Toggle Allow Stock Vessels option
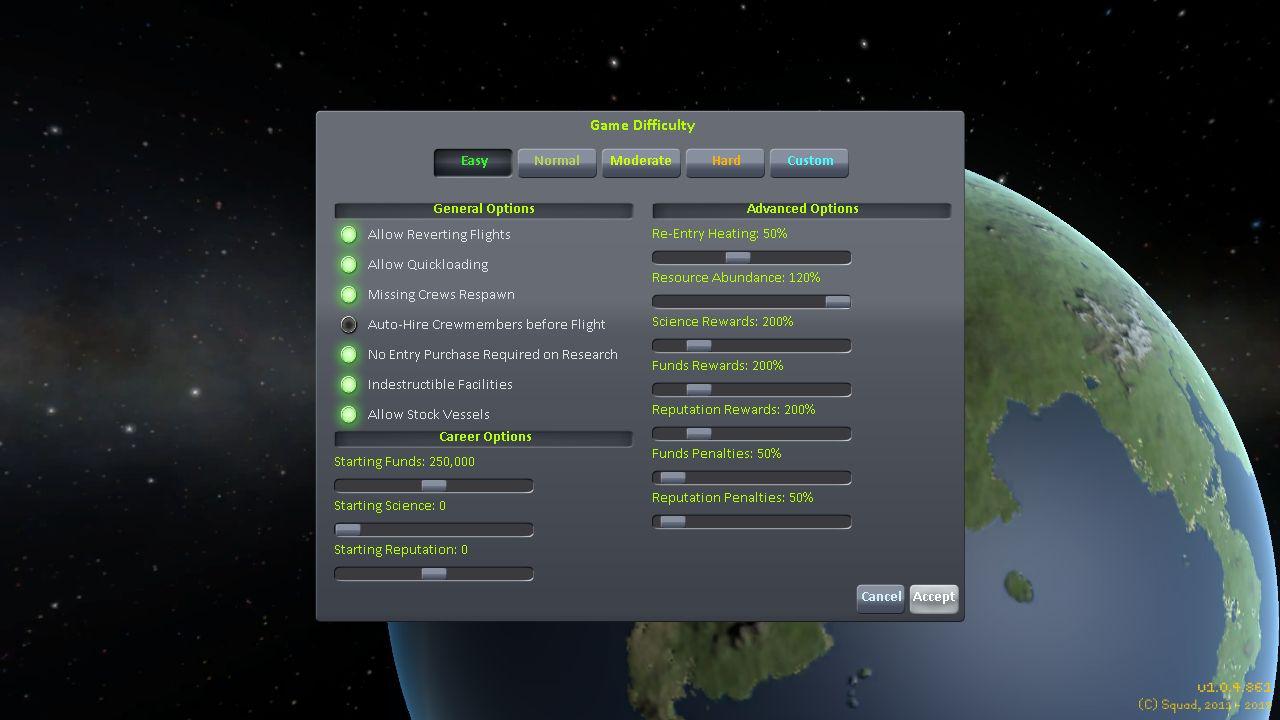This screenshot has height=720, width=1280. pos(348,414)
